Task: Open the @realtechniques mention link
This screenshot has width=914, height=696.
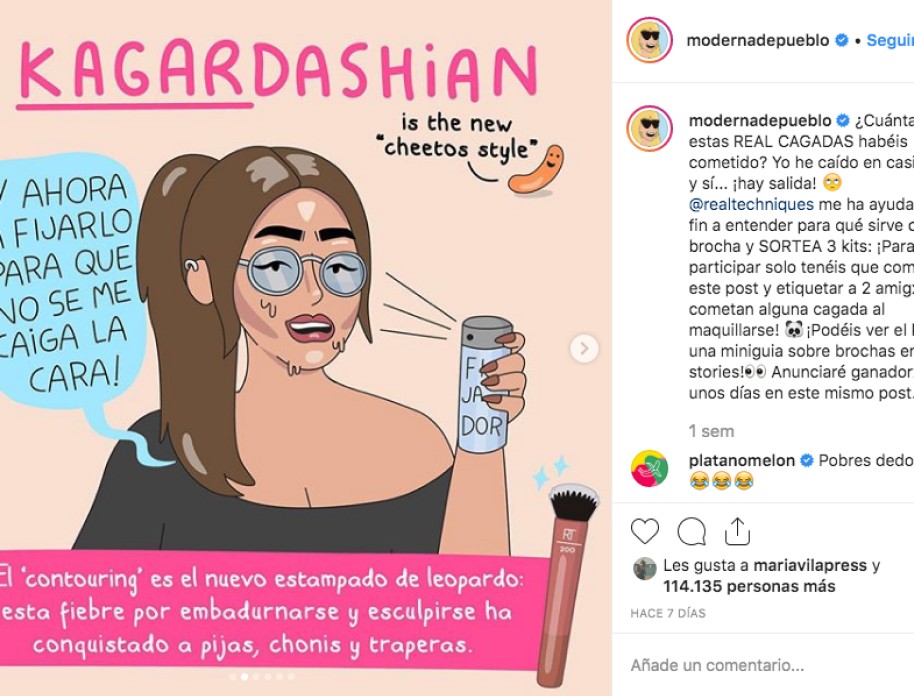Action: 751,204
